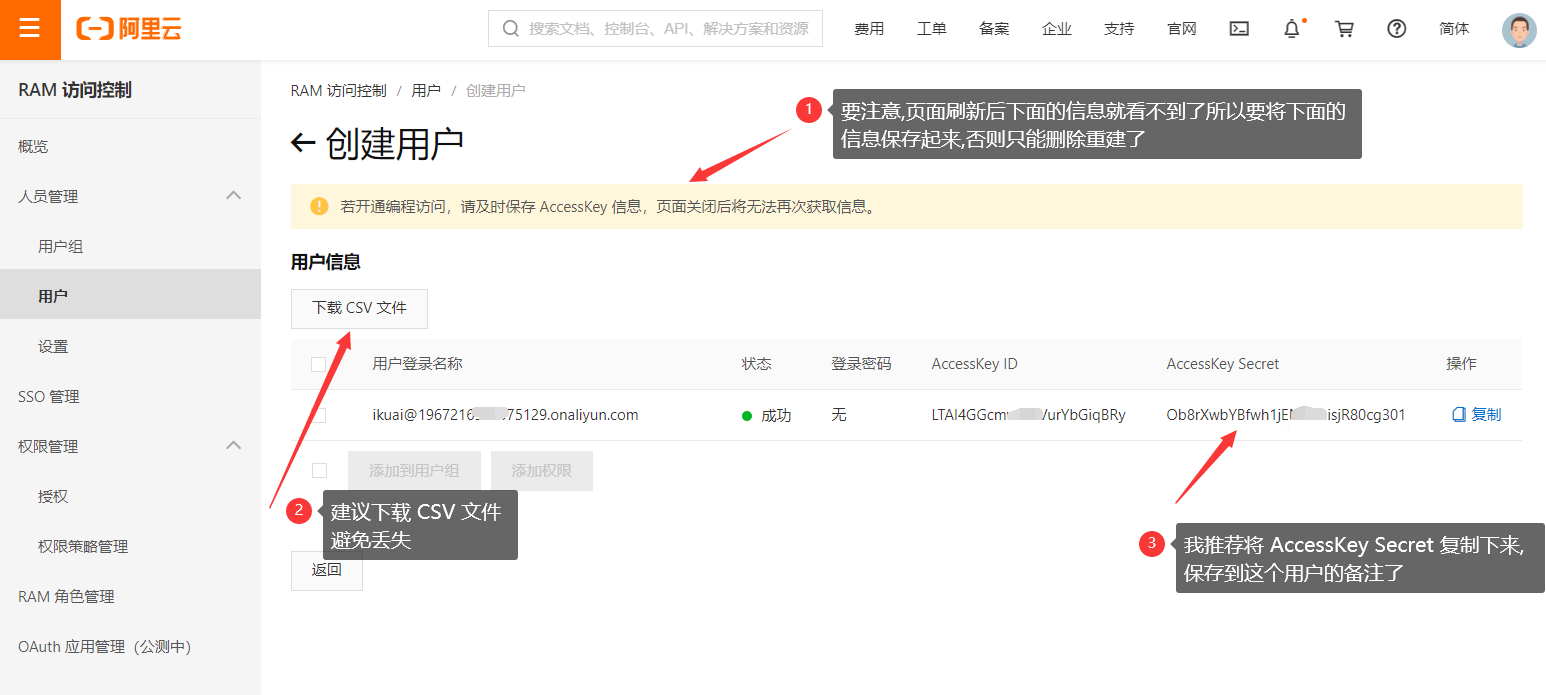Click the 添加权限 button

pos(542,471)
